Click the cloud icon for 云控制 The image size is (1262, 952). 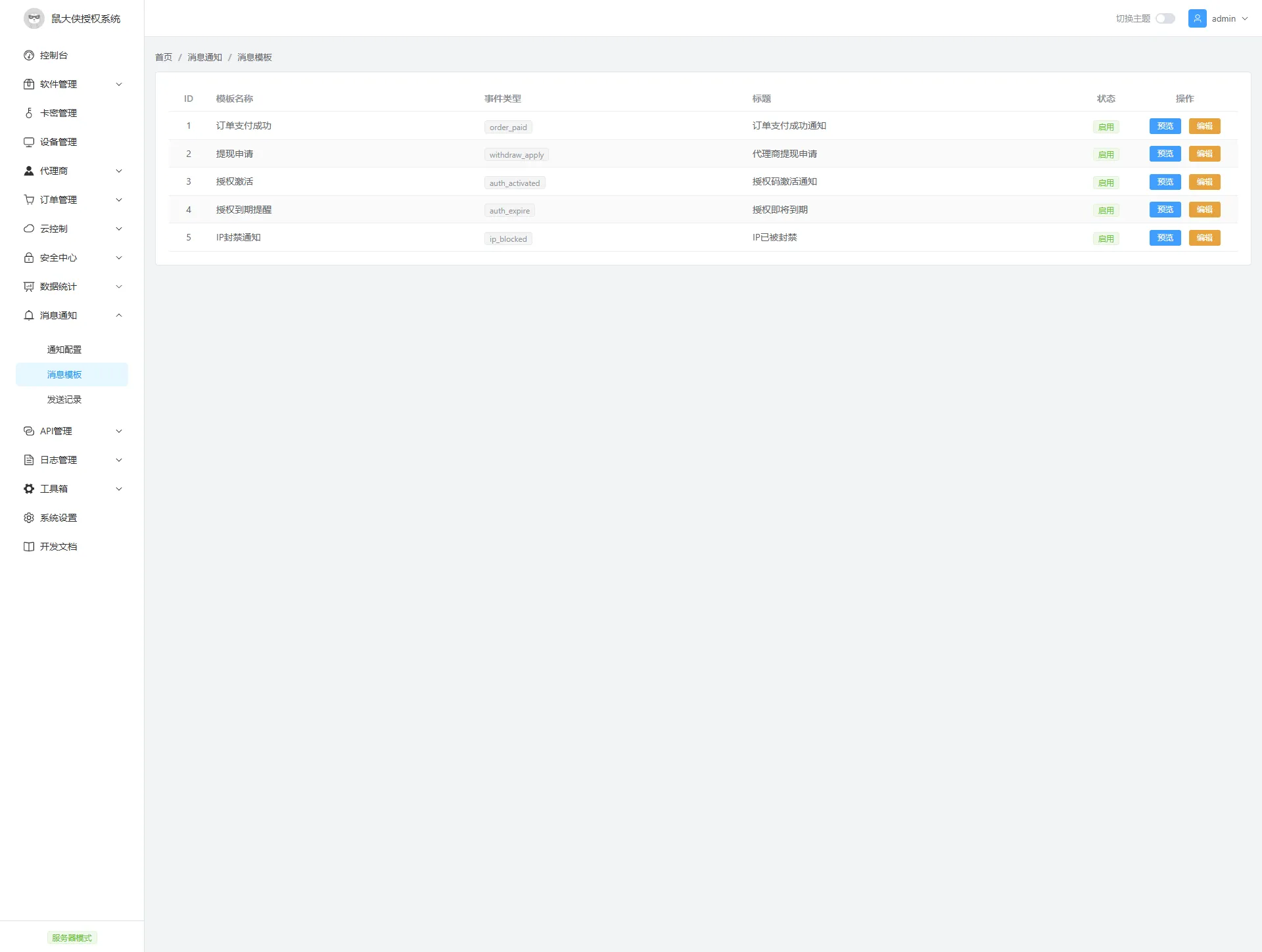click(29, 229)
